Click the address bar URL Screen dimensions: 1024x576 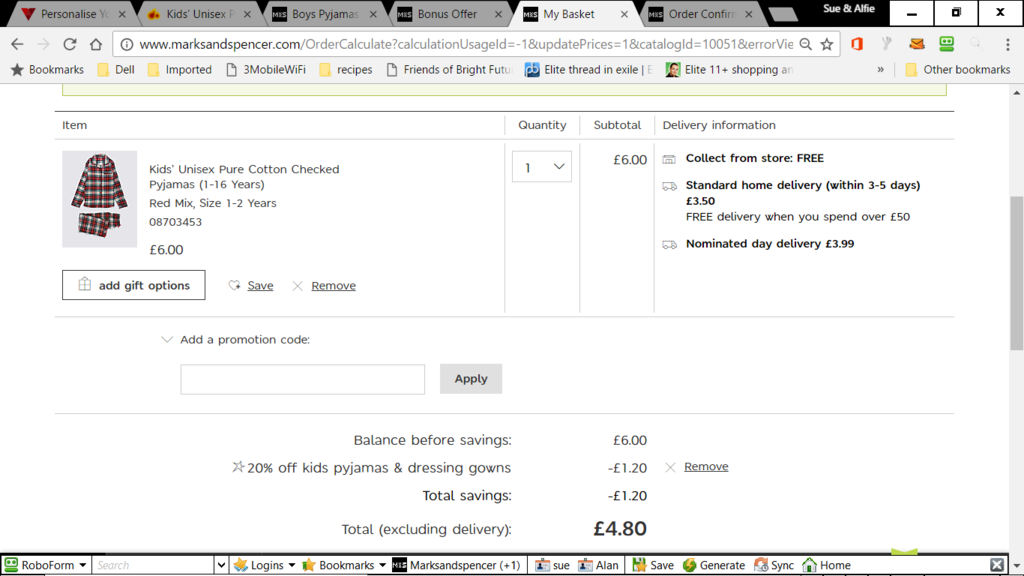coord(466,44)
